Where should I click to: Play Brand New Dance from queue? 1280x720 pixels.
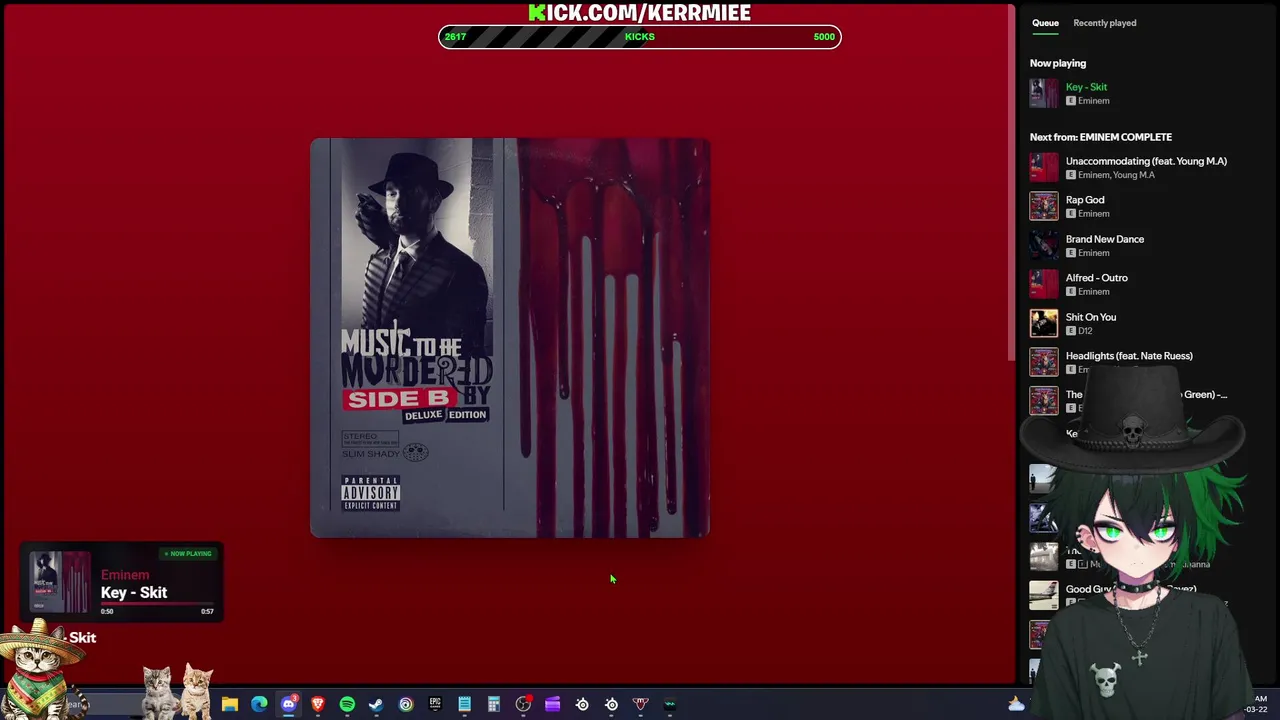[1105, 239]
